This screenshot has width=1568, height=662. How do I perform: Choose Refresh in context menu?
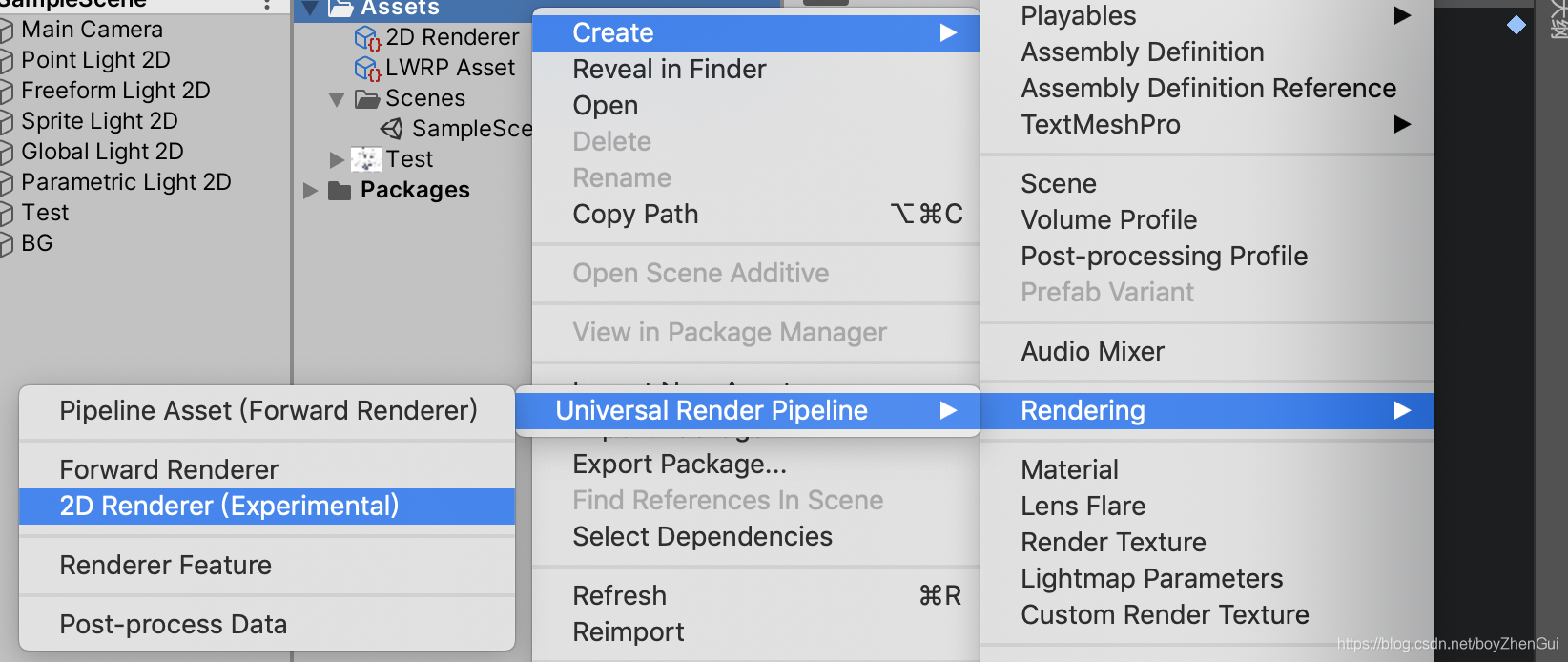(x=755, y=595)
